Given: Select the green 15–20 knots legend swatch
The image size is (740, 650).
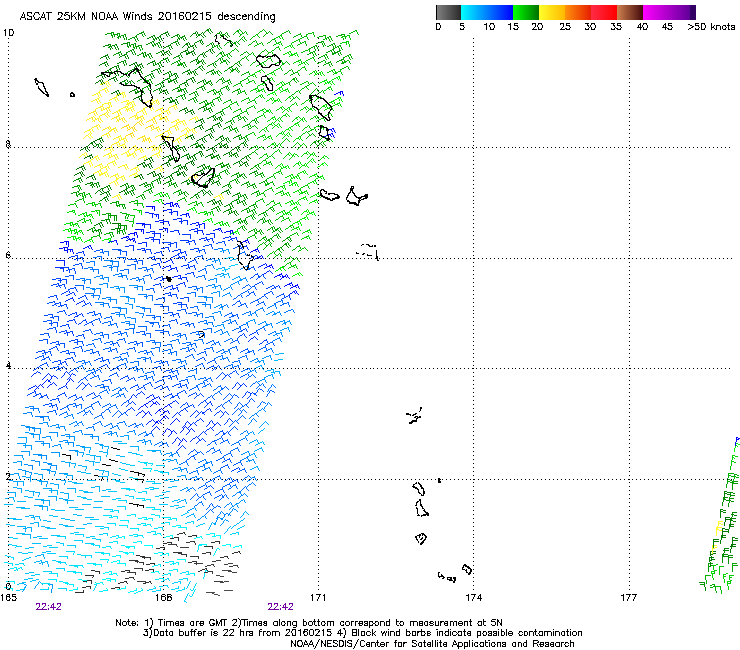Looking at the screenshot, I should (526, 12).
